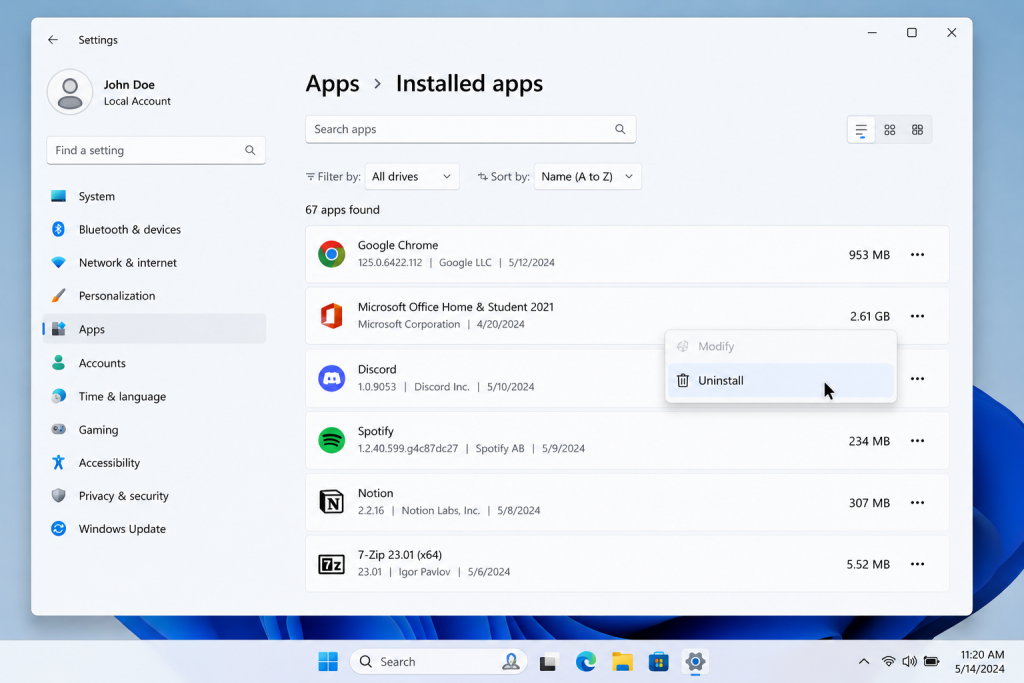Viewport: 1024px width, 683px height.
Task: Open more options for Discord
Action: tap(918, 379)
